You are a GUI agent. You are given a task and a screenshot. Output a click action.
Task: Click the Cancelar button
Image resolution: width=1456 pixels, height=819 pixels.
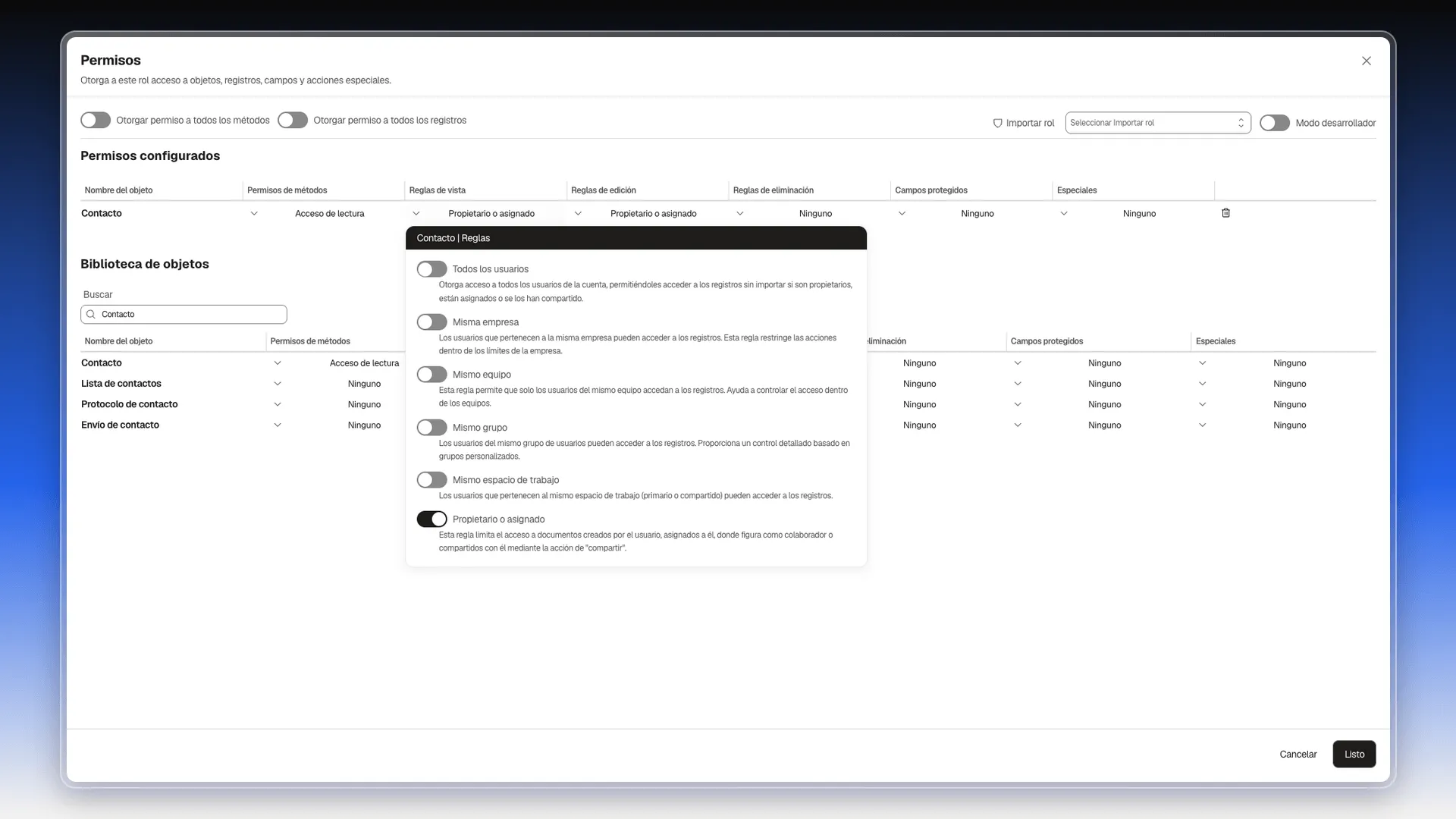1298,755
